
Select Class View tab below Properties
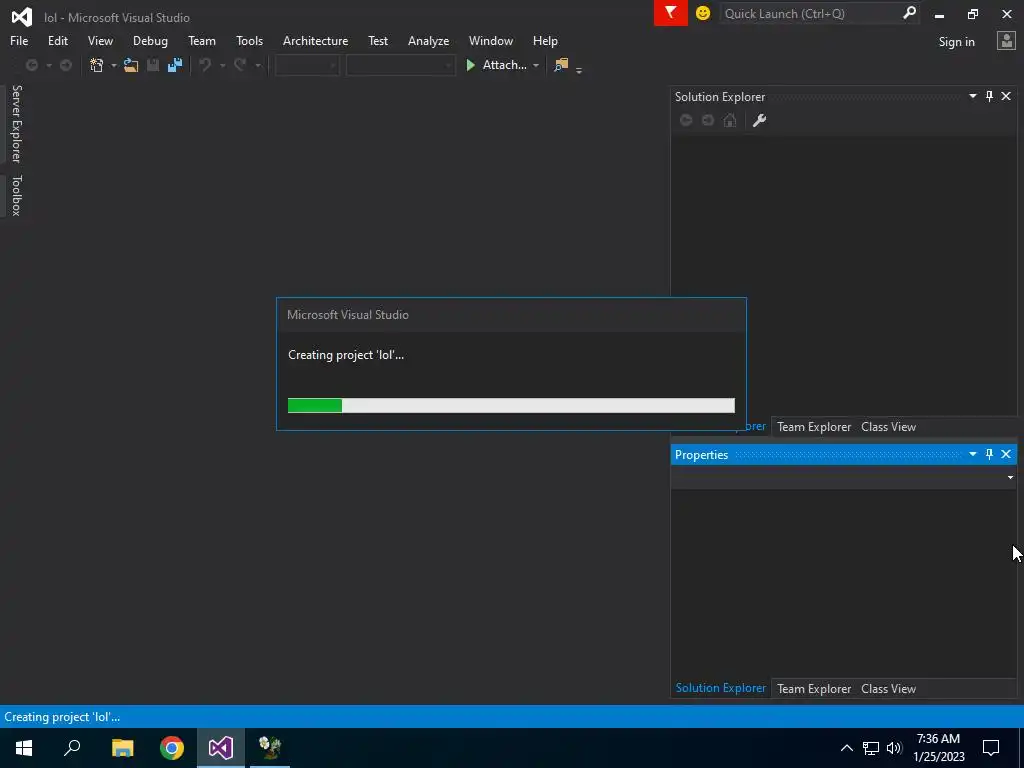click(888, 688)
